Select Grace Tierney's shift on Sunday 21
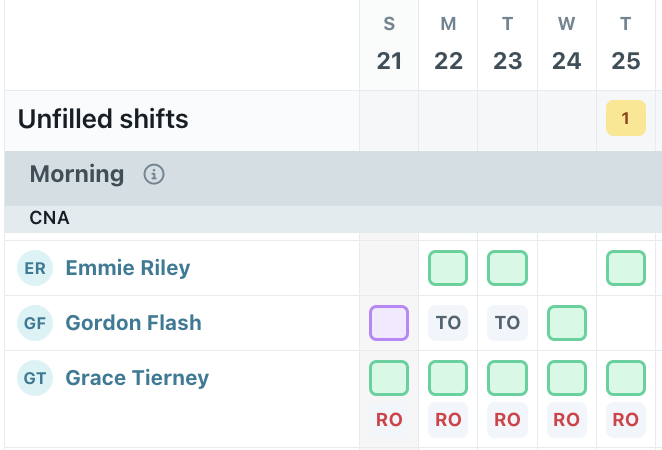This screenshot has width=662, height=450. (389, 378)
